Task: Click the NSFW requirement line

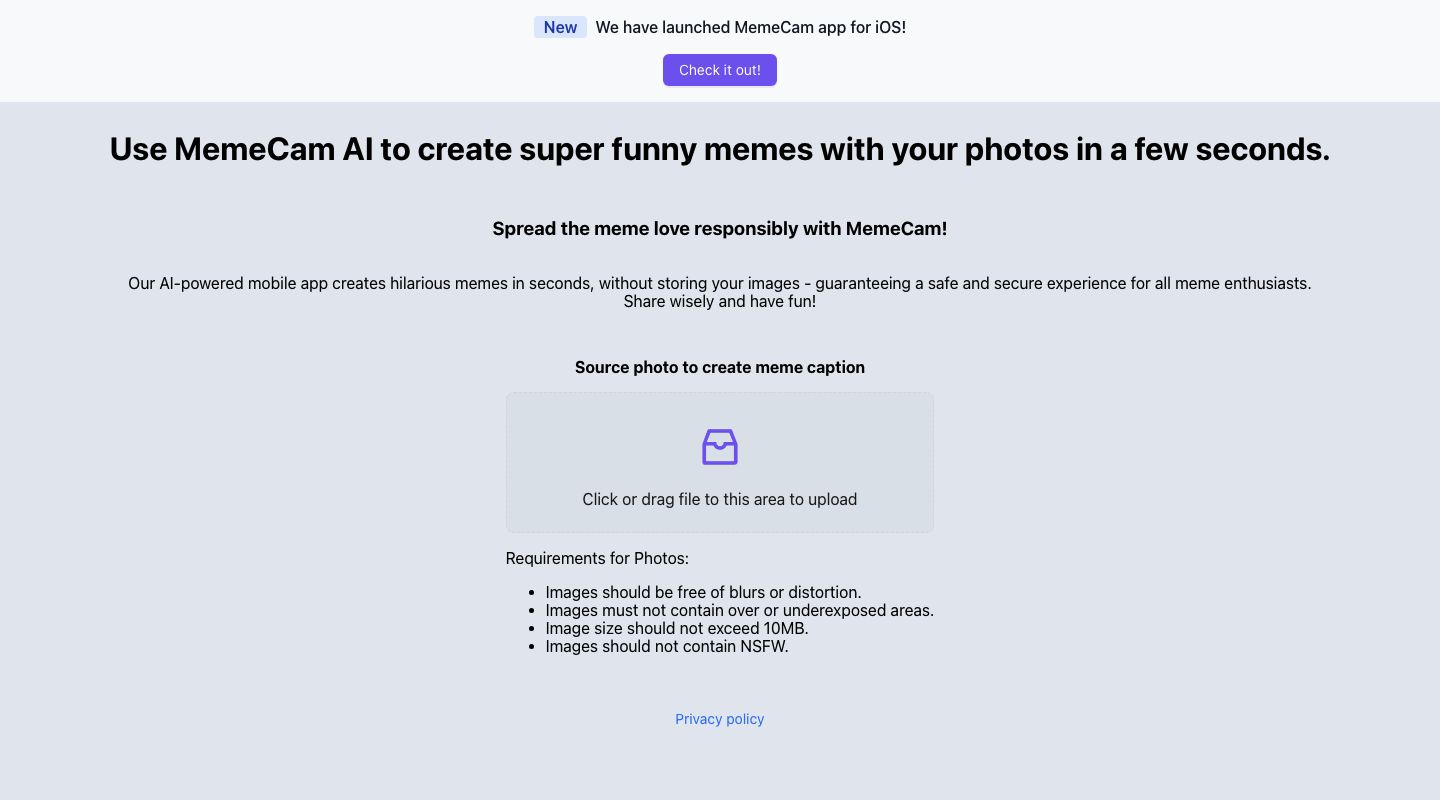Action: 666,646
